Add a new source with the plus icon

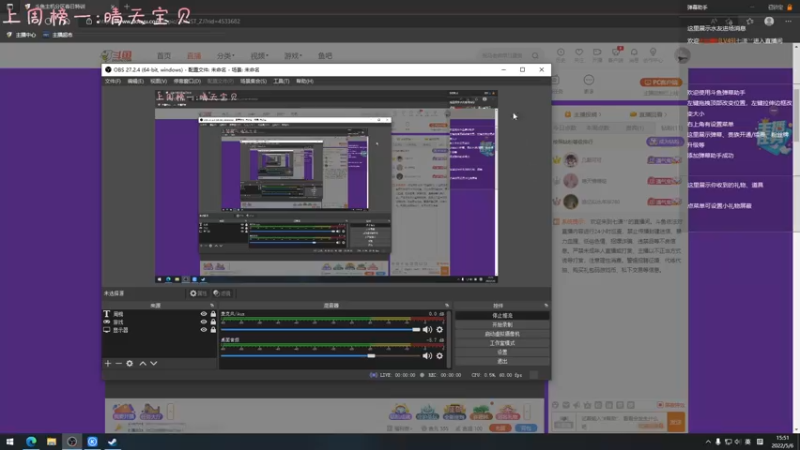point(108,363)
